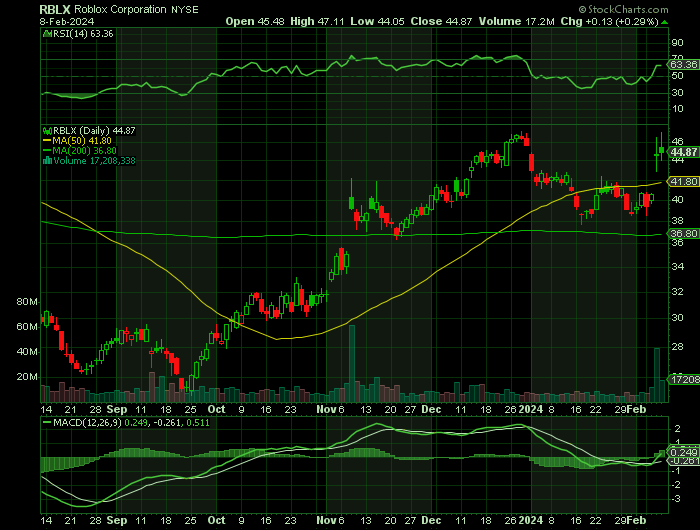Click the 32 price axis label
The image size is (700, 530).
tap(677, 292)
